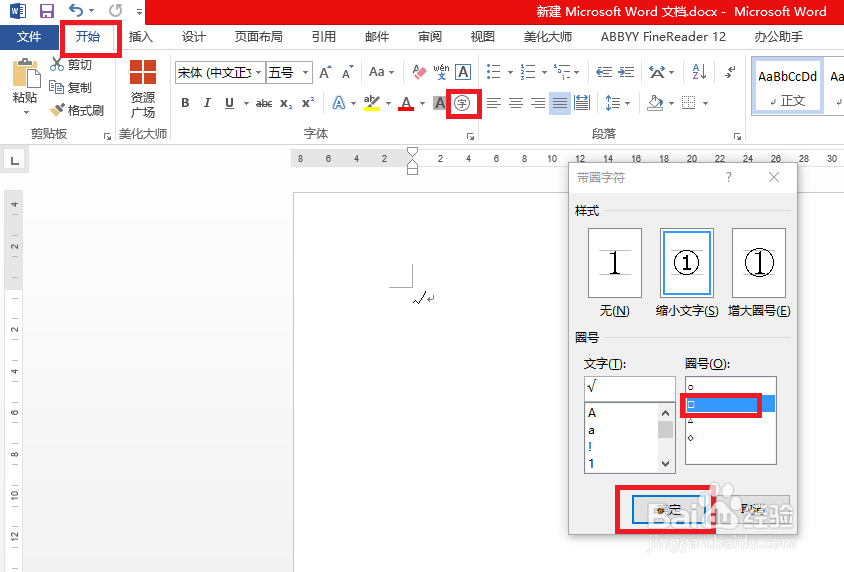The height and width of the screenshot is (572, 844).
Task: Select the diamond enclosure shape
Action: 730,438
